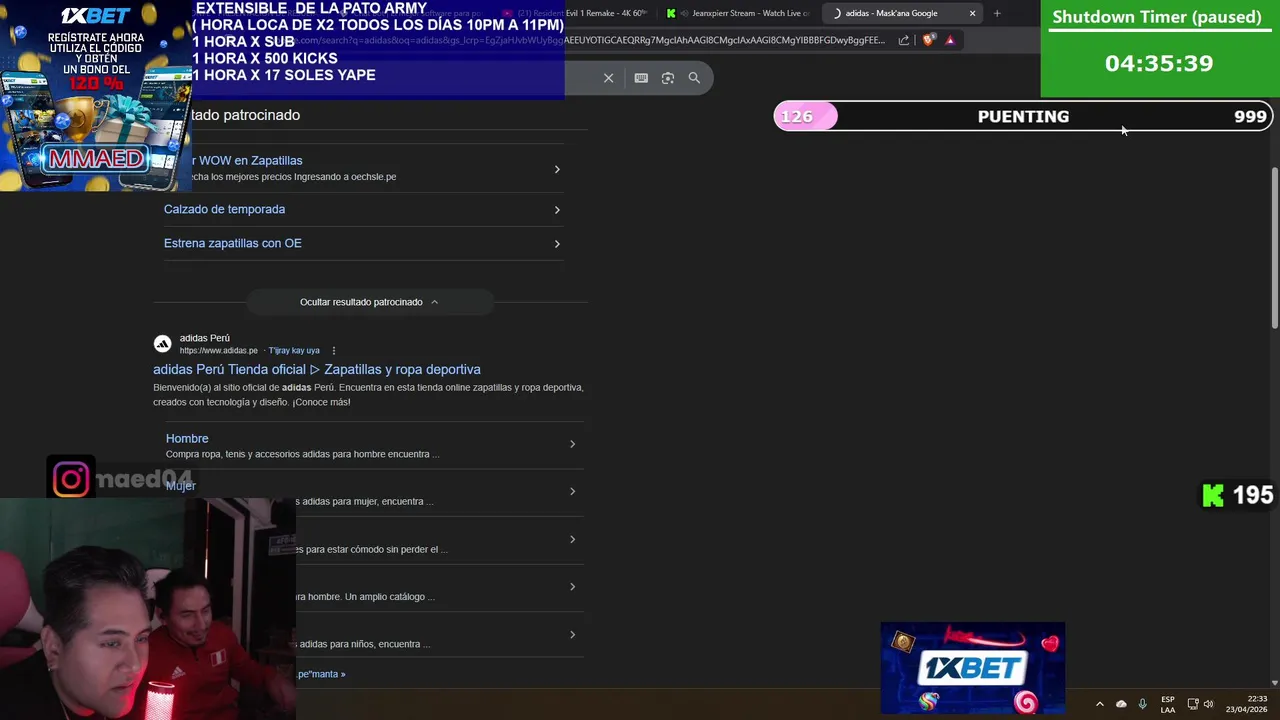Expand the Hombre sitelink chevron

572,444
